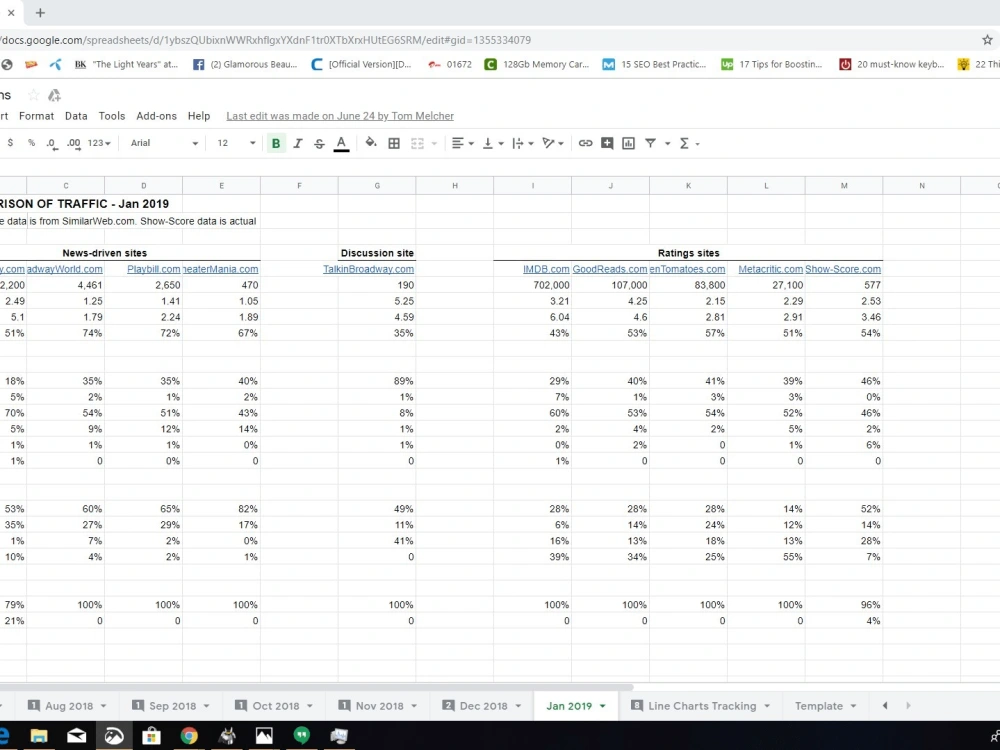Click the Drive move-to icon beside the title
This screenshot has height=750, width=1000.
(x=55, y=95)
